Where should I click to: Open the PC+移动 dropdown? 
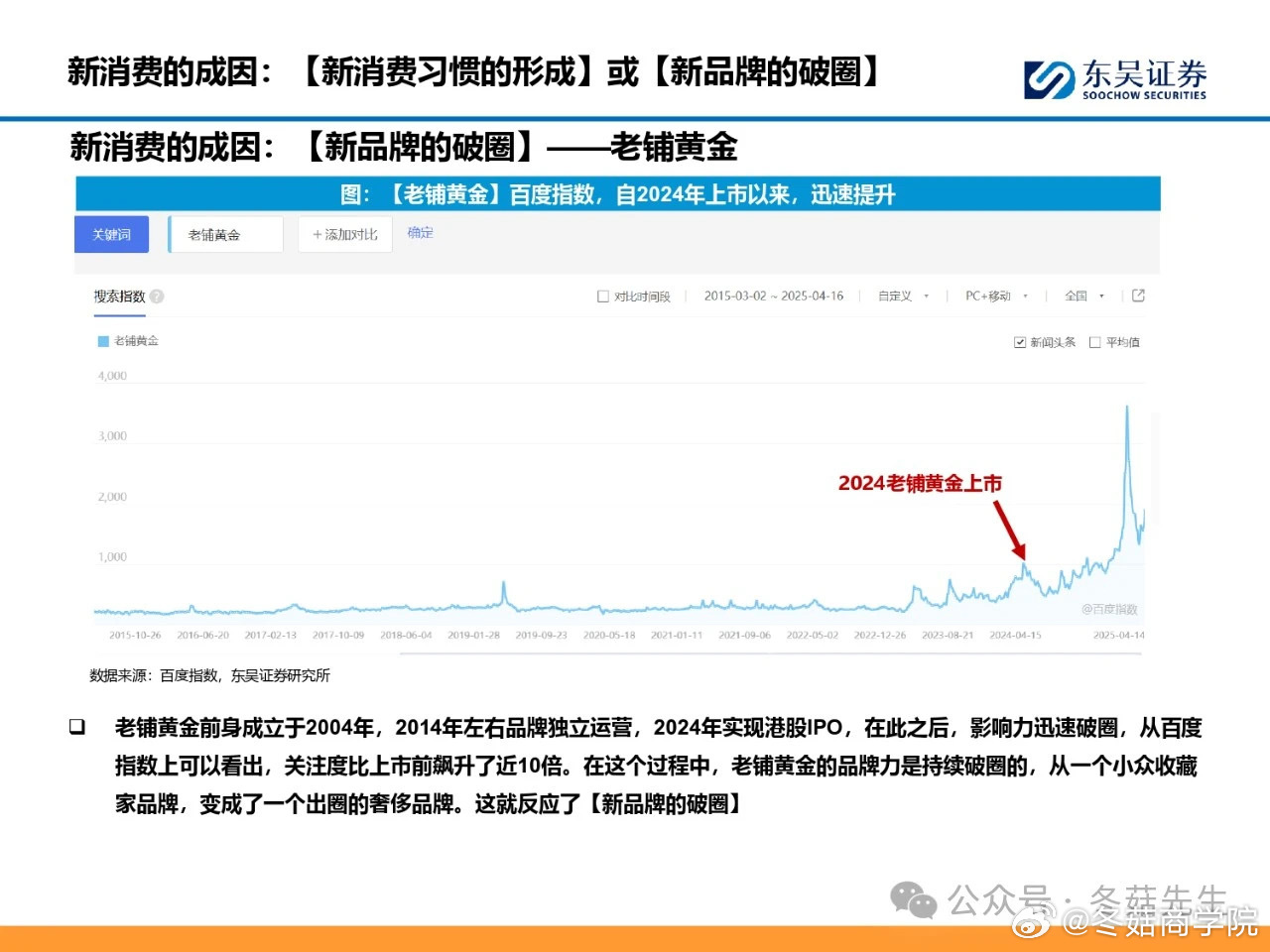(x=996, y=296)
